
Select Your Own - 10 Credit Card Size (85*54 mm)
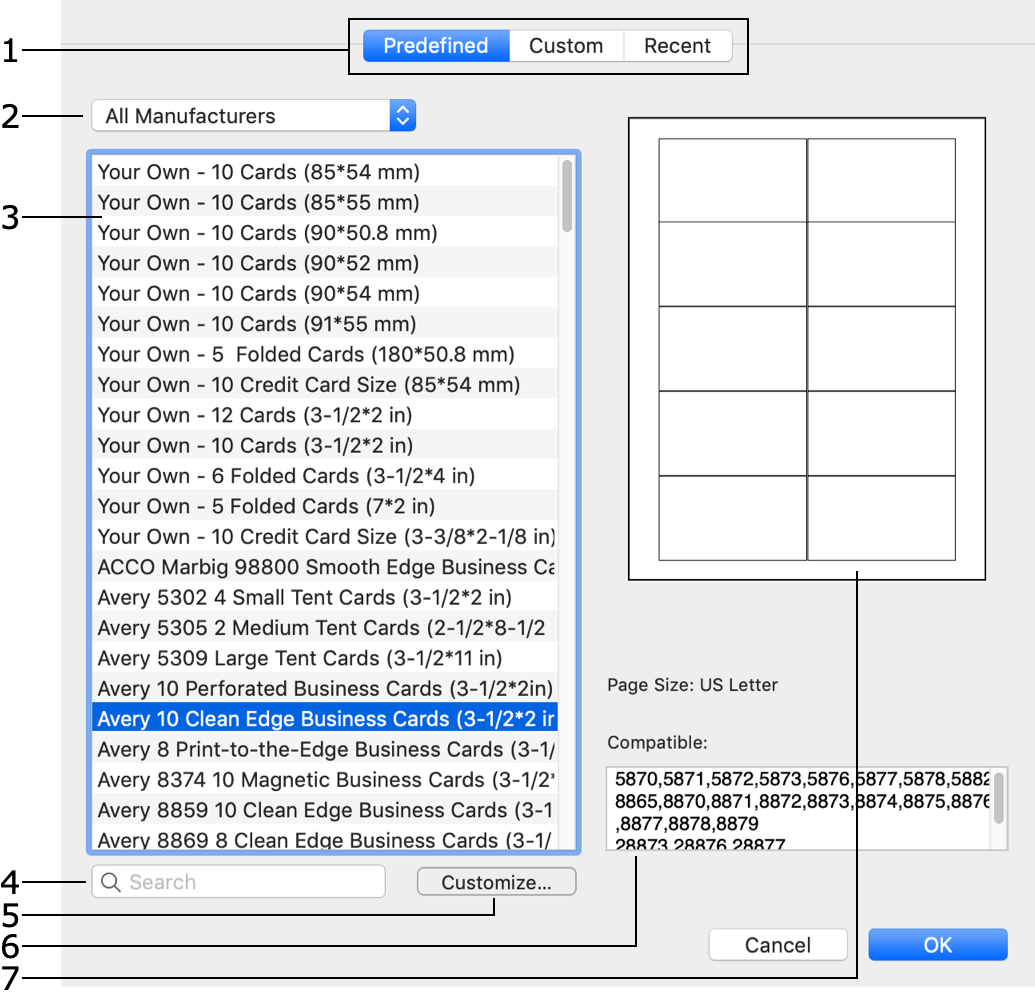point(325,384)
